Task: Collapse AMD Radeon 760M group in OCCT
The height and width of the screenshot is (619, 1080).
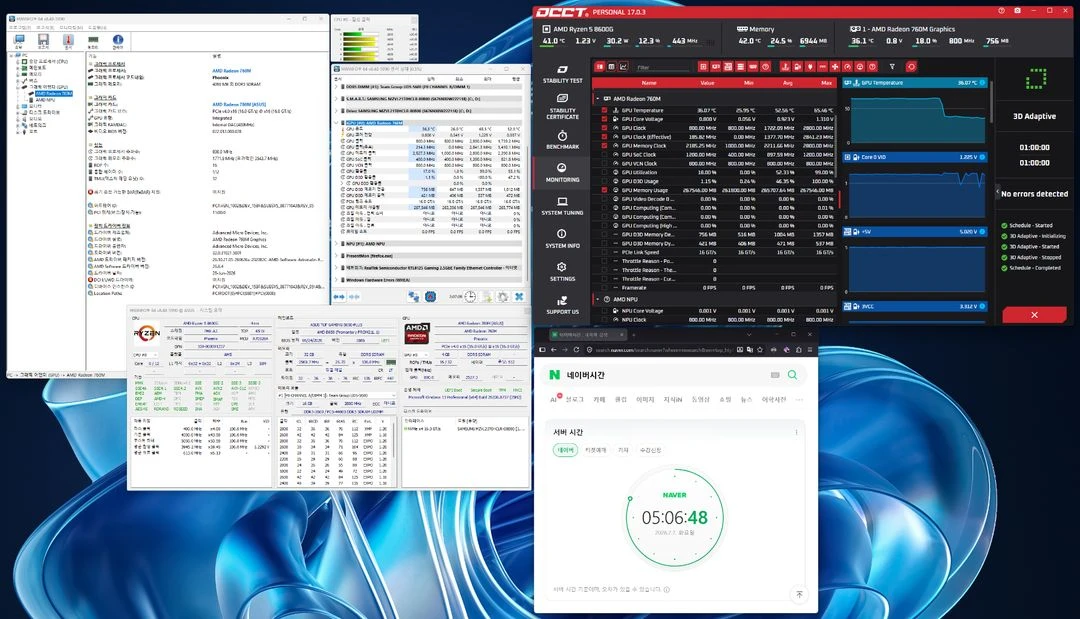Action: [598, 98]
